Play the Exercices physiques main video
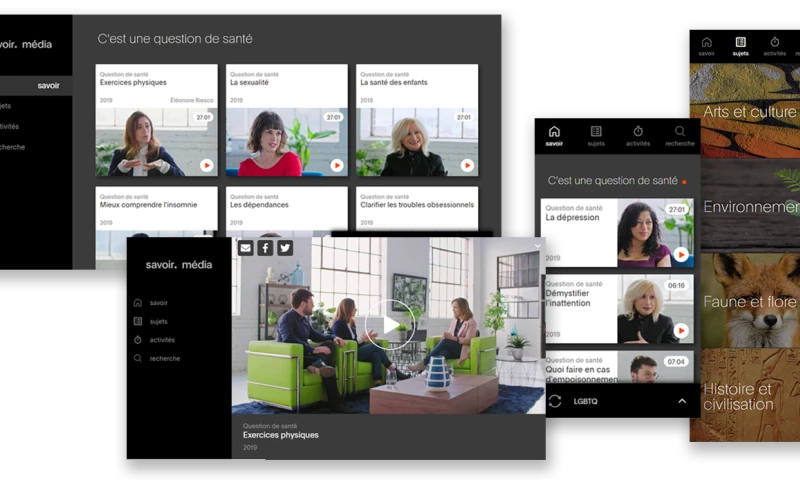800x480 pixels. pos(389,324)
